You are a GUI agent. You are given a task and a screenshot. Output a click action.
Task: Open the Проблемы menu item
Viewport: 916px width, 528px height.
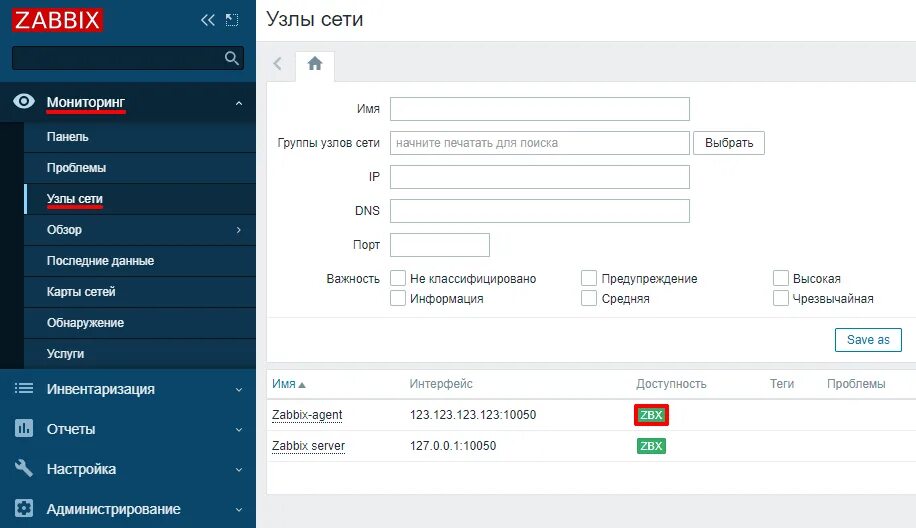(x=140, y=168)
